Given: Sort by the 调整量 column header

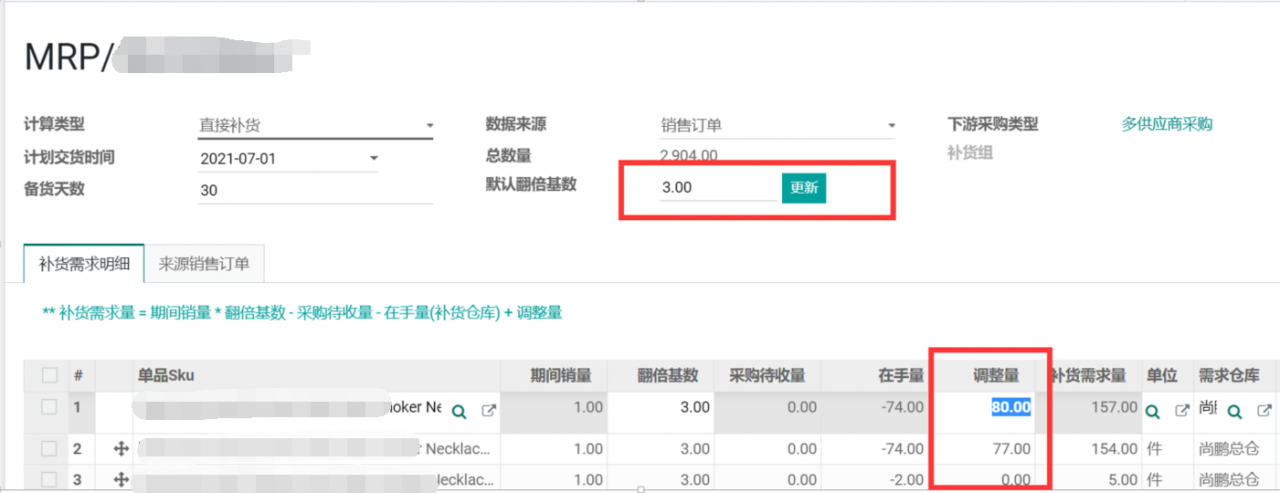Looking at the screenshot, I should tap(996, 375).
